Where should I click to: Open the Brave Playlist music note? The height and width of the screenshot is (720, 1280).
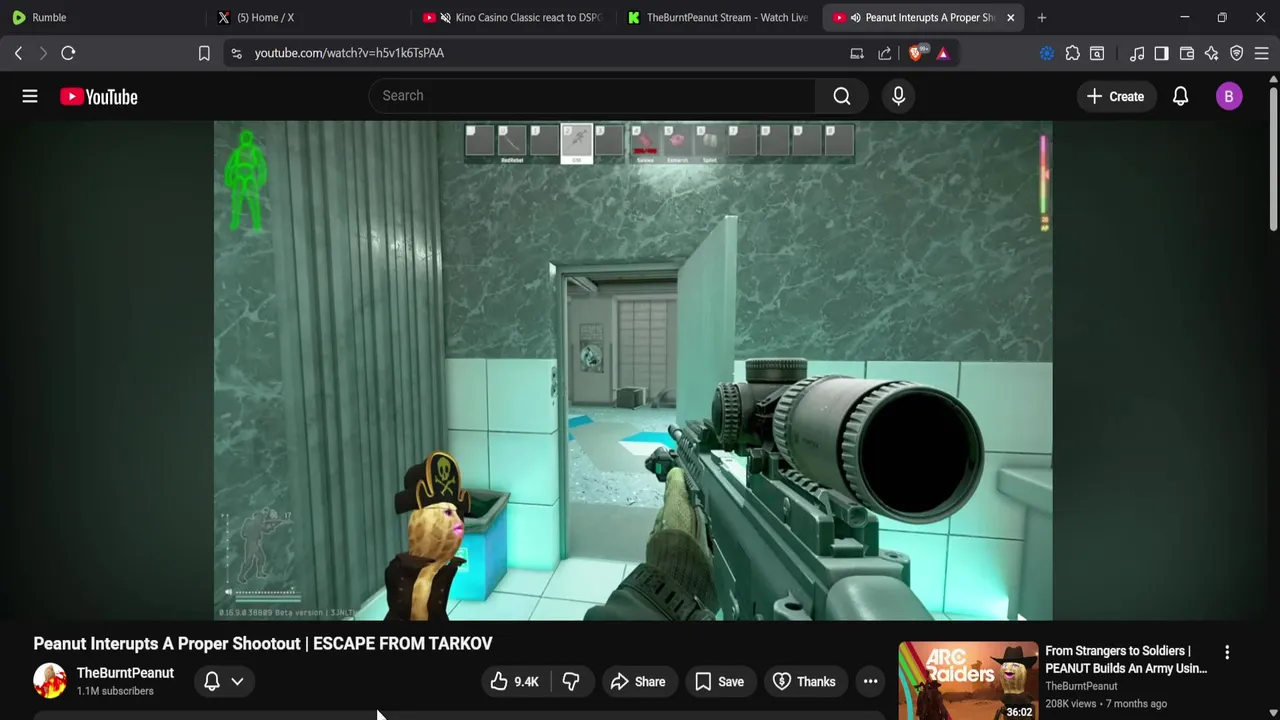pos(1137,53)
